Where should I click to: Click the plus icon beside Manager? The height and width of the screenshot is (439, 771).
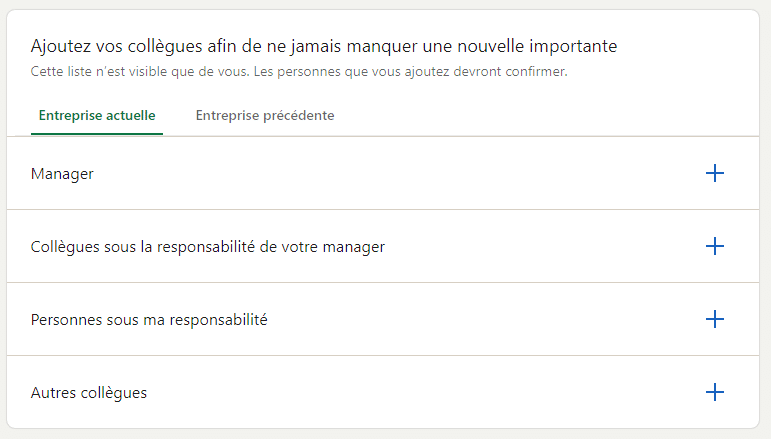point(714,174)
